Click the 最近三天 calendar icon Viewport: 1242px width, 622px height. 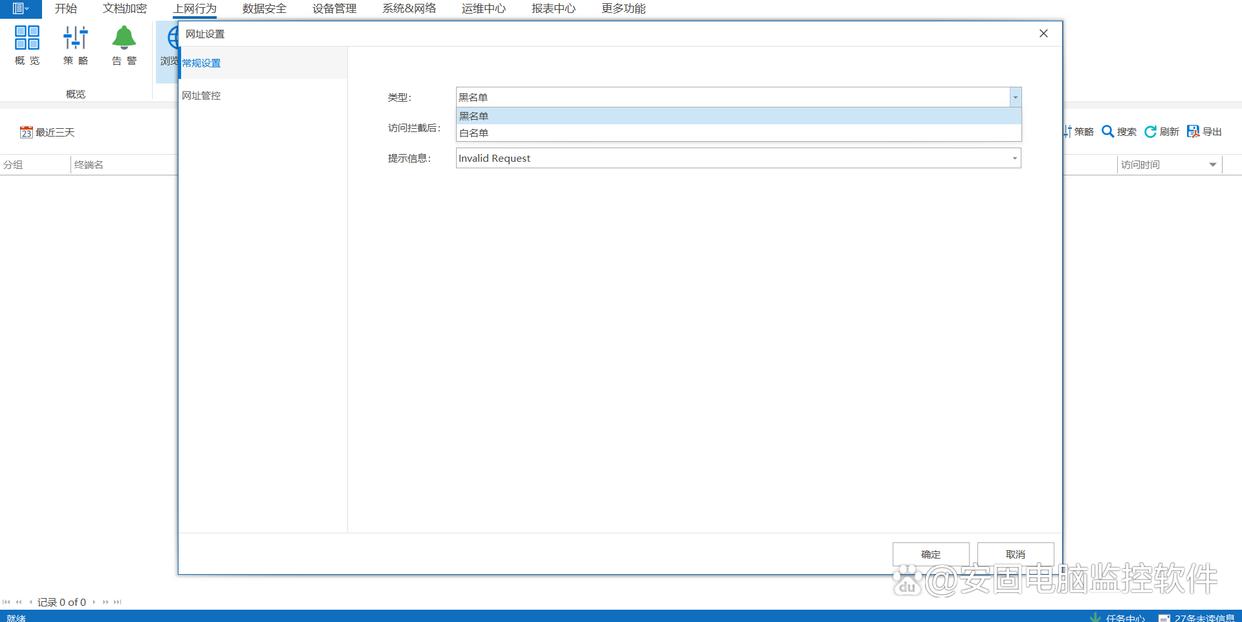click(x=26, y=132)
